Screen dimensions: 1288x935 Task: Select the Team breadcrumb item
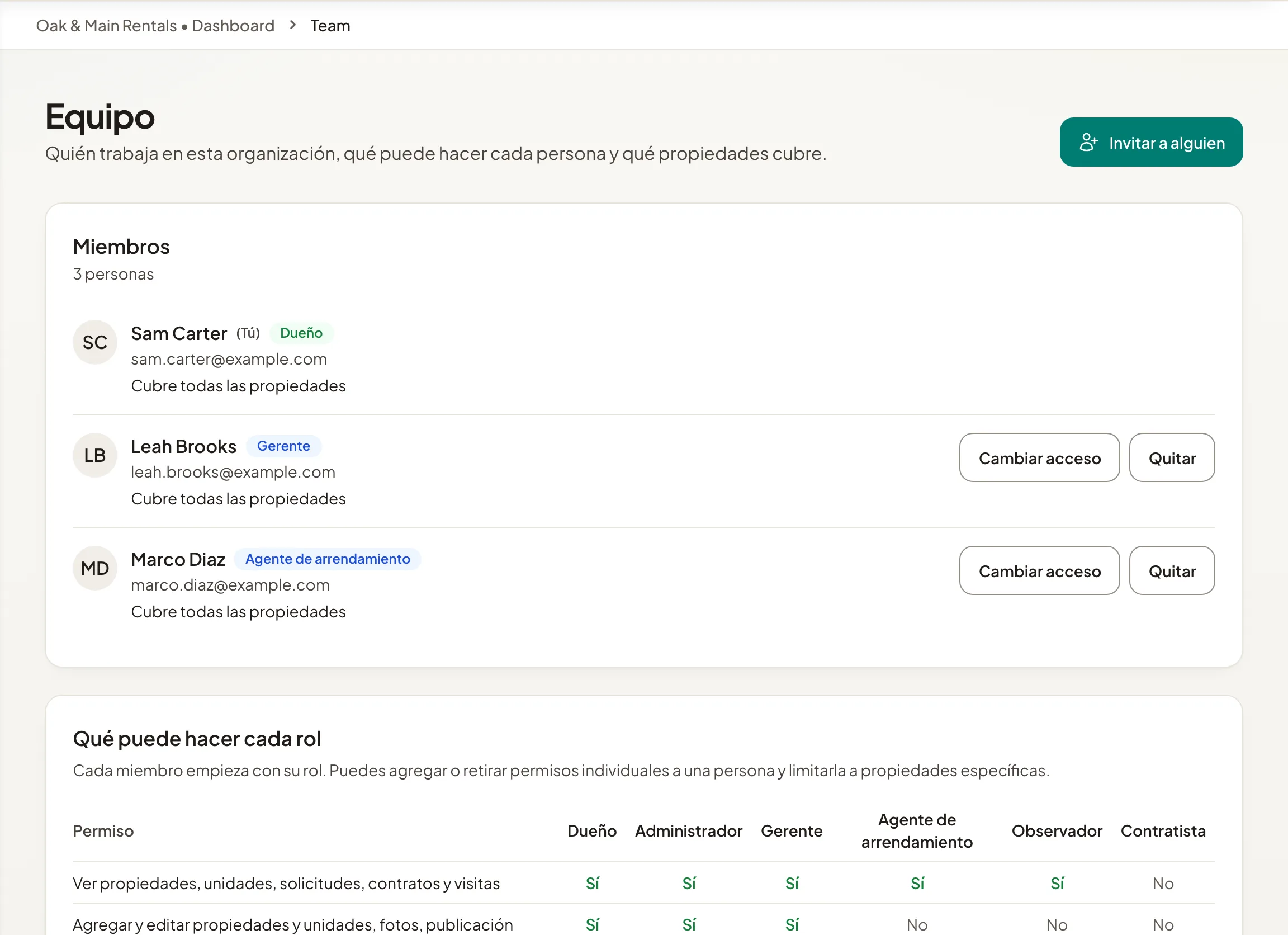point(330,26)
